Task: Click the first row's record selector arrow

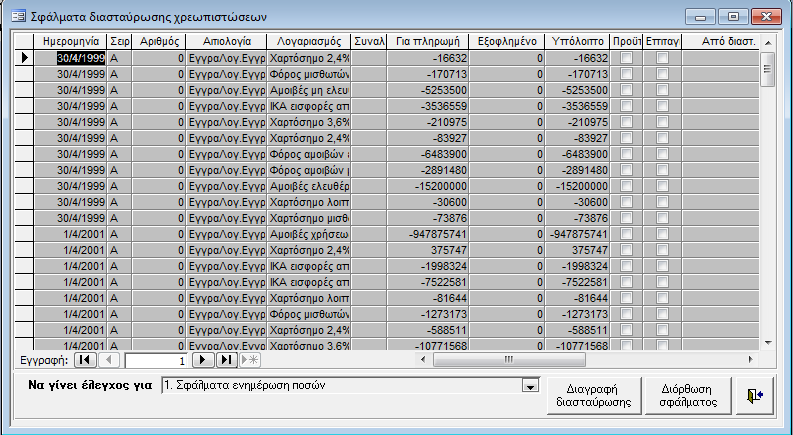Action: (23, 59)
